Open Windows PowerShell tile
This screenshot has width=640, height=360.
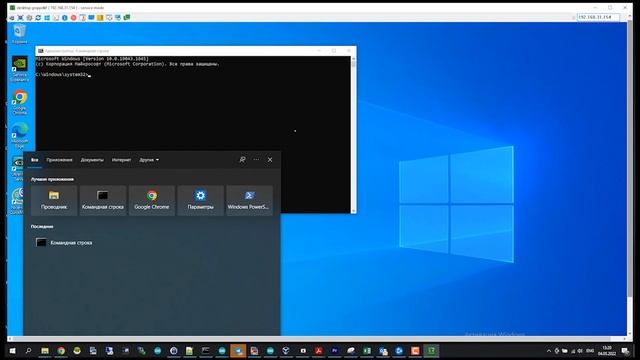pos(249,200)
